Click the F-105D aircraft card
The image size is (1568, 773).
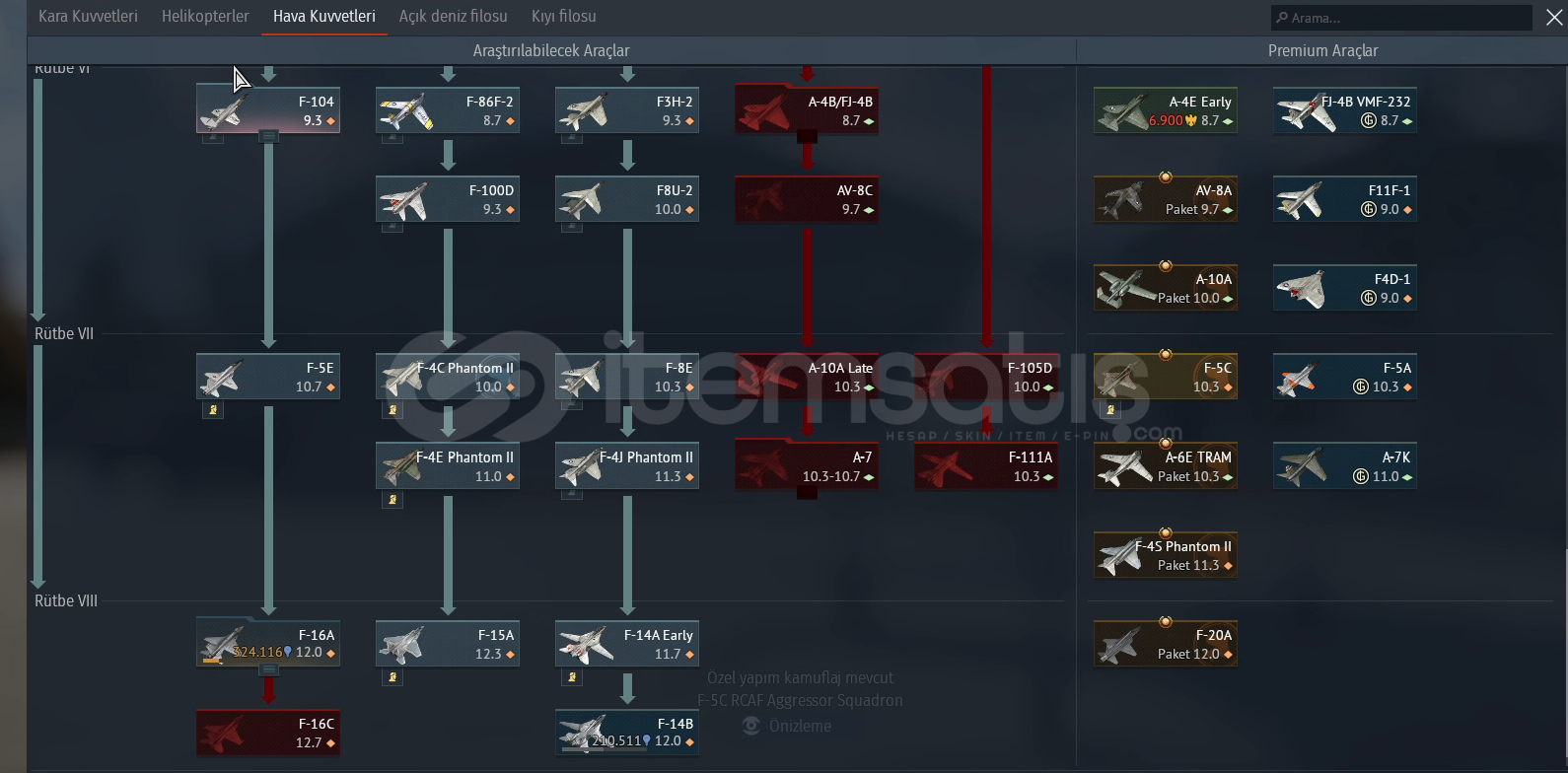click(986, 376)
